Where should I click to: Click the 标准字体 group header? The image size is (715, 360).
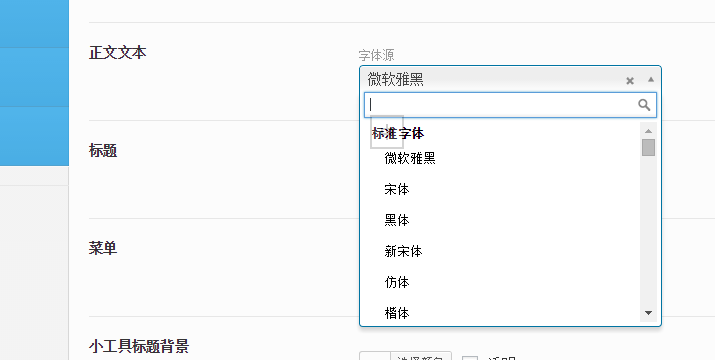click(x=398, y=134)
